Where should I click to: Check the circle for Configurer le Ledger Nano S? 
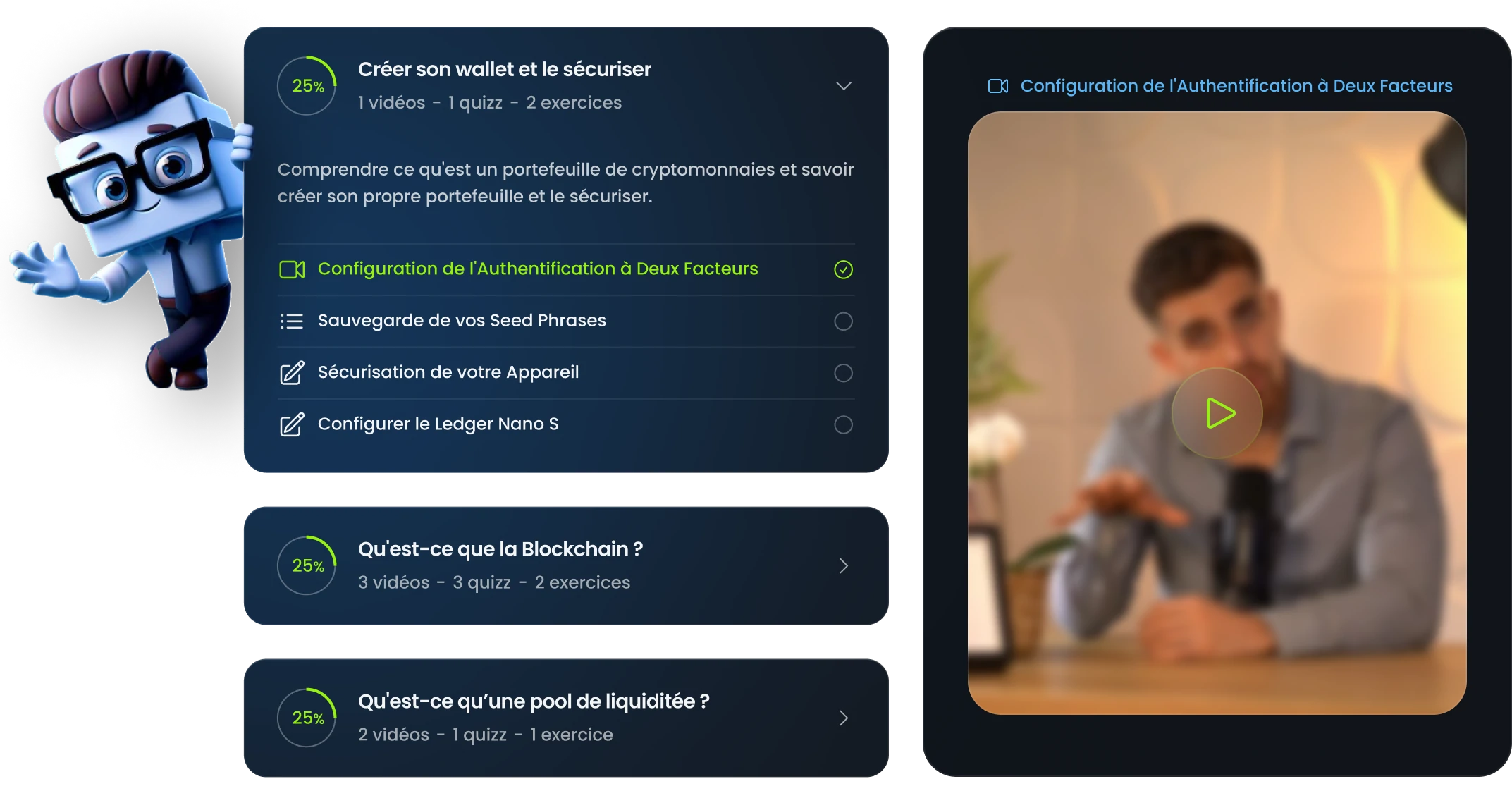click(x=843, y=424)
